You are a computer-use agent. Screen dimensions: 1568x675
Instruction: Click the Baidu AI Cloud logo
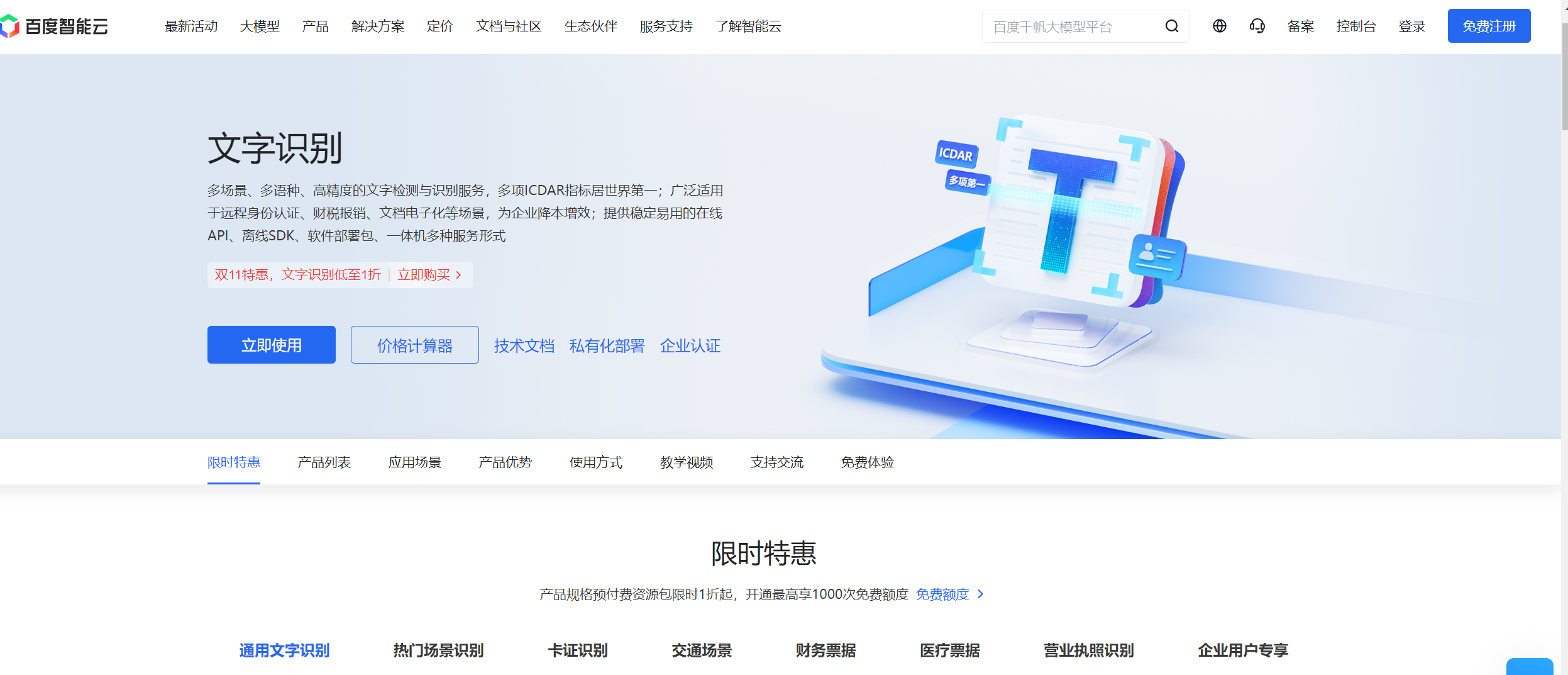tap(54, 26)
